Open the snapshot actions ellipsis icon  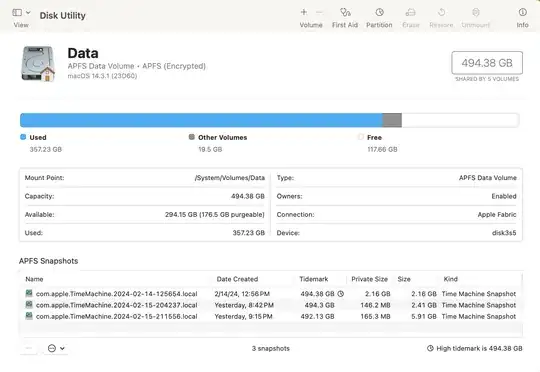coord(52,349)
